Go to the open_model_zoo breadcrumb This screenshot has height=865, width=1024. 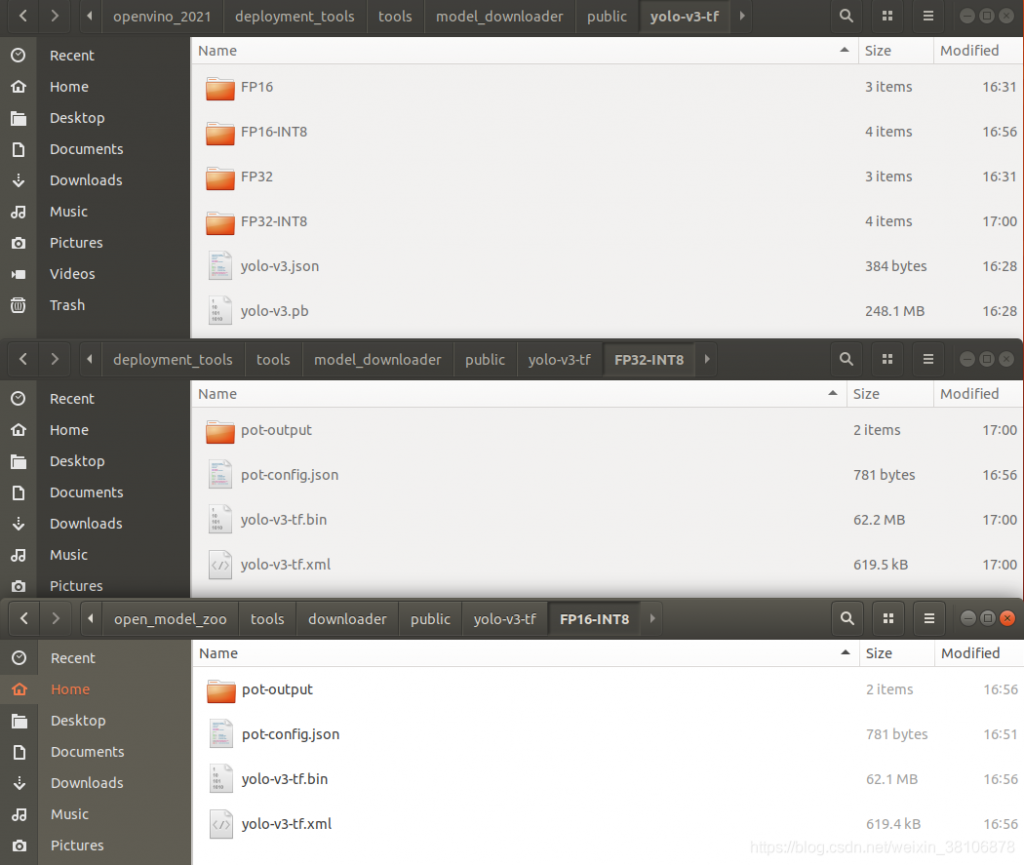point(170,619)
